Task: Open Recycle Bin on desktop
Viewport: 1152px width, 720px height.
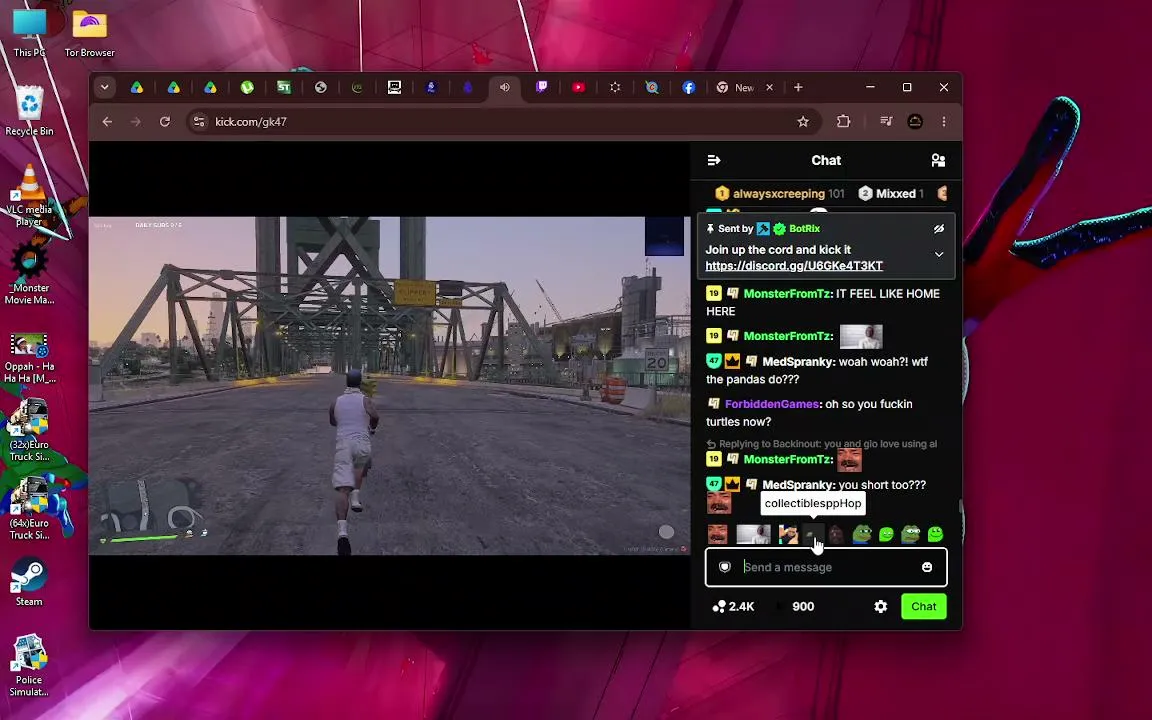Action: pos(29,110)
